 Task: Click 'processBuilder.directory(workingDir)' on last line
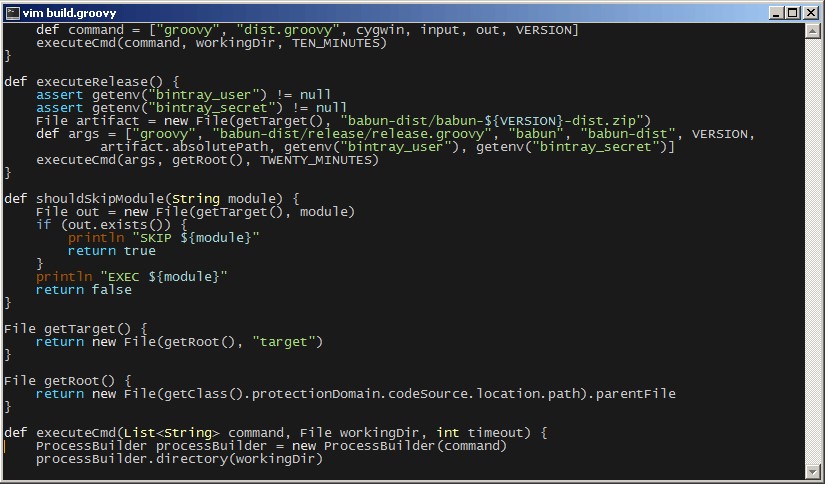(x=179, y=459)
